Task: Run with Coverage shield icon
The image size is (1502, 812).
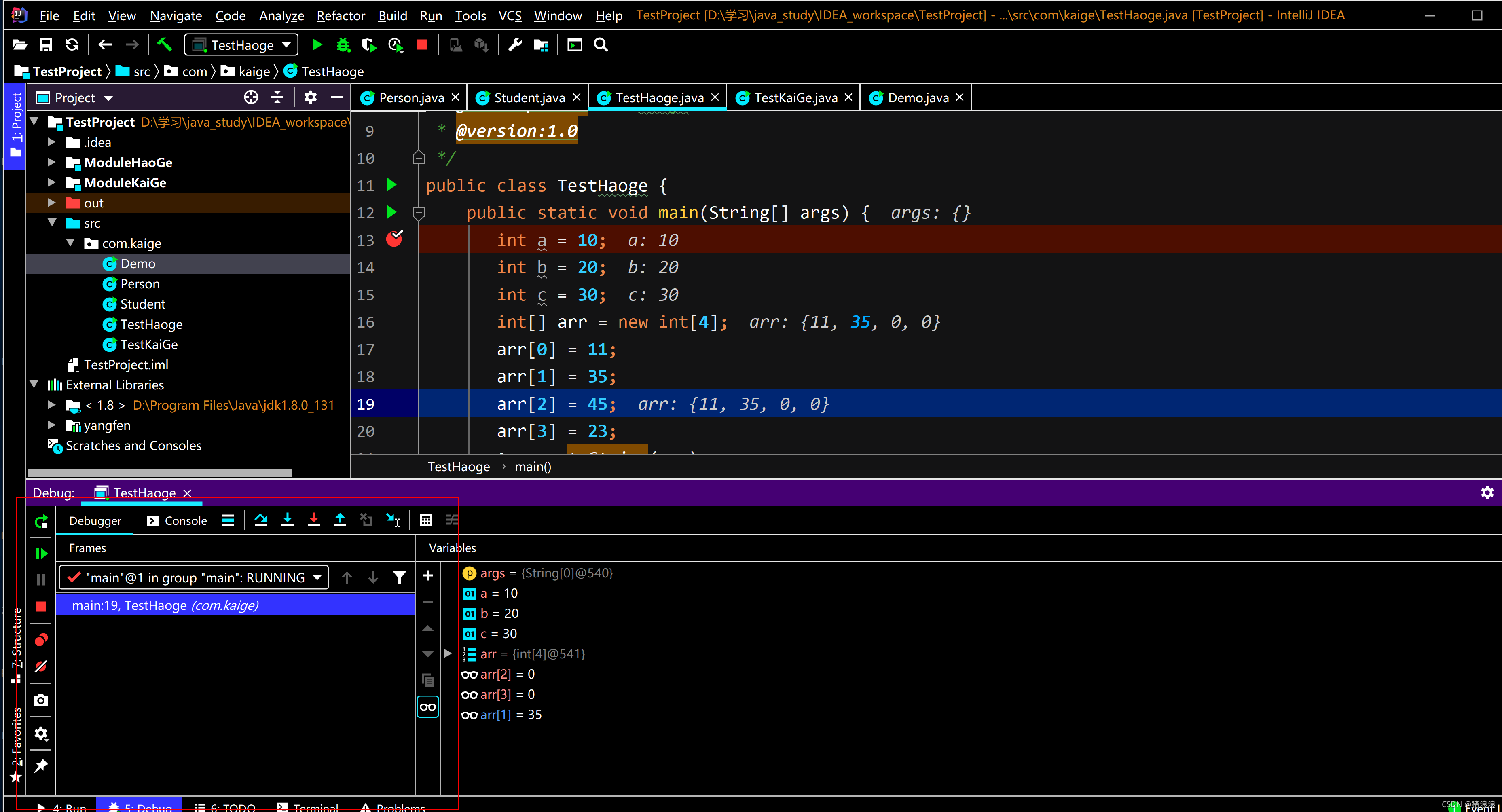Action: (x=368, y=45)
